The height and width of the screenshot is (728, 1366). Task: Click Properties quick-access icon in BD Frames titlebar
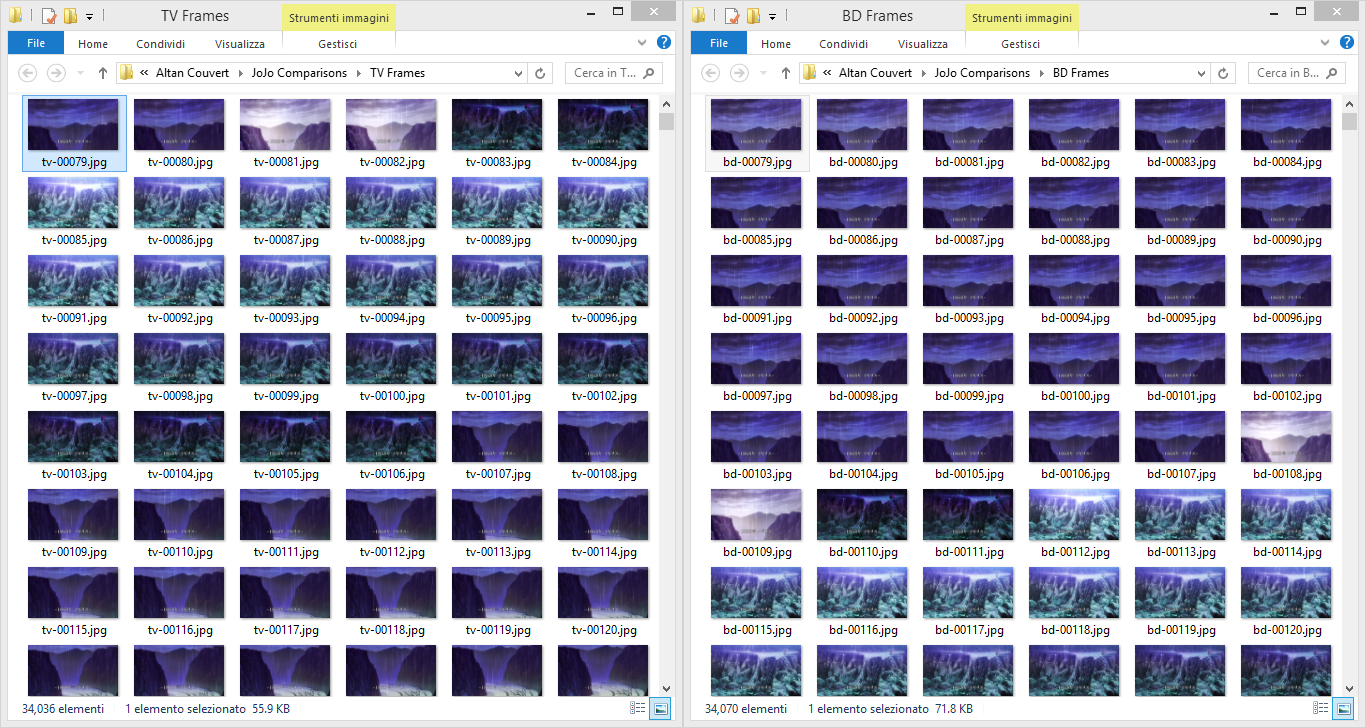coord(732,16)
